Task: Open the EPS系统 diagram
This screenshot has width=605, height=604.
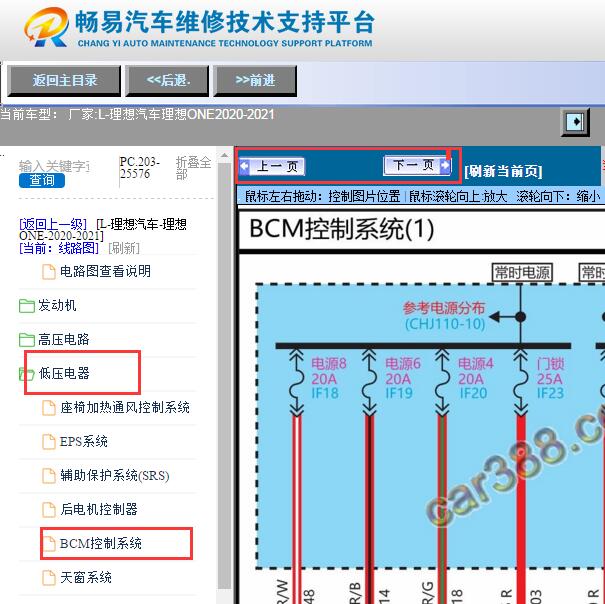Action: [84, 442]
